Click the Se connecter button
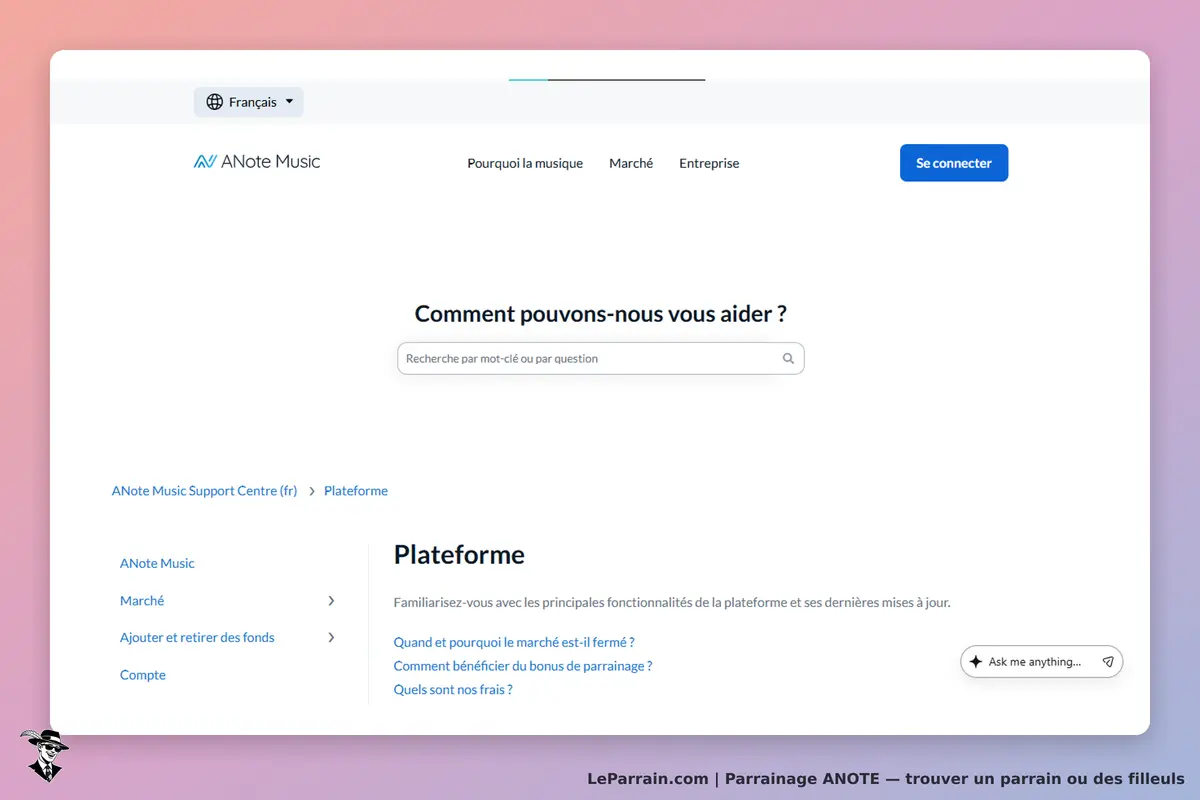This screenshot has height=800, width=1200. tap(954, 163)
